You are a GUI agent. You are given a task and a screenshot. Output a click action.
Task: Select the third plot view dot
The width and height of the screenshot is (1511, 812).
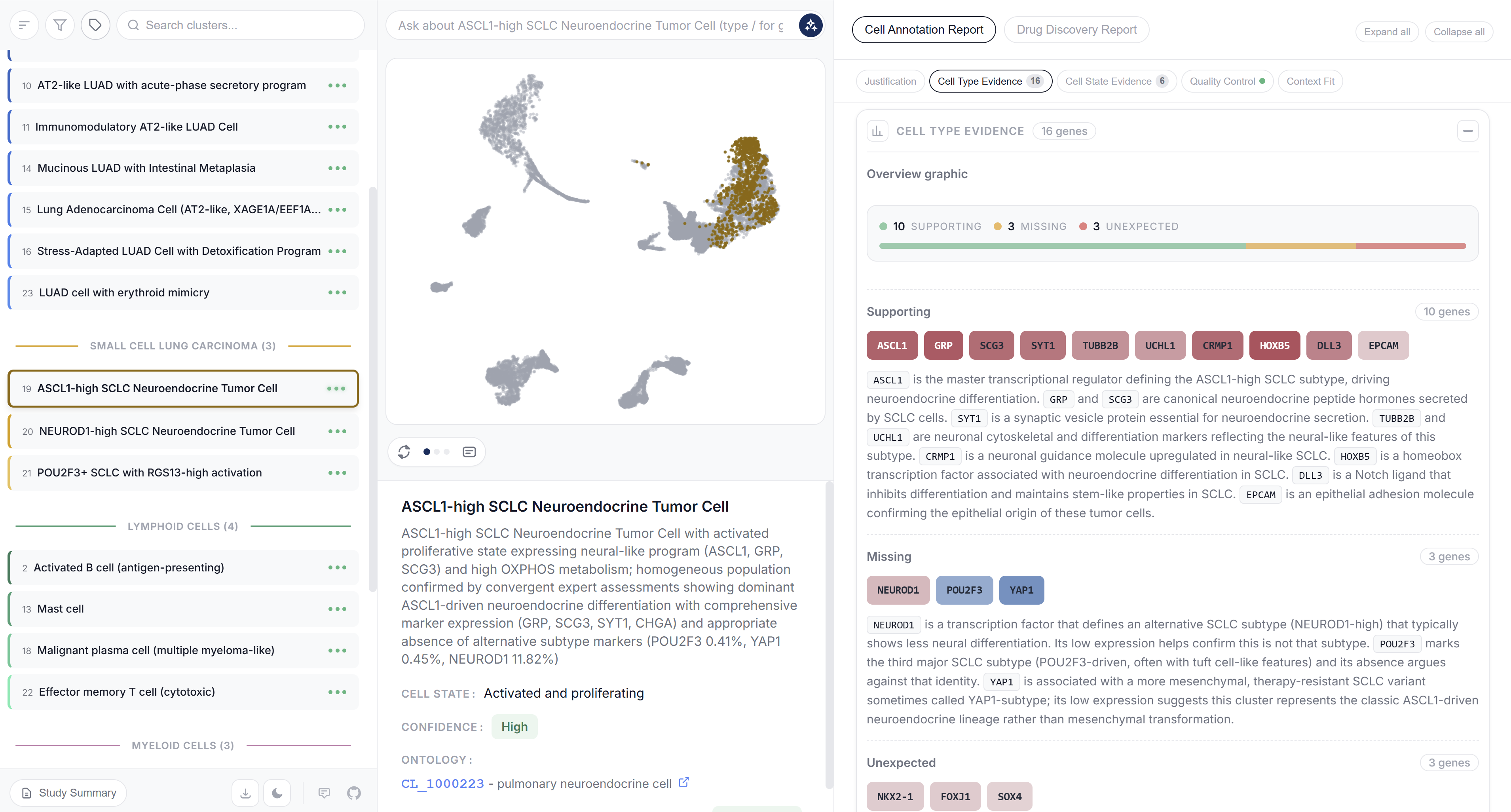coord(447,452)
